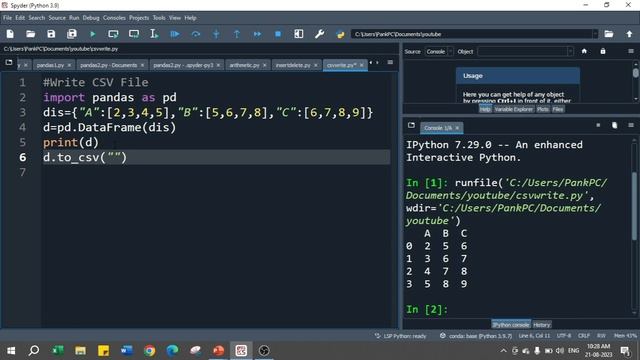The width and height of the screenshot is (640, 360).
Task: Change to parent directory arrow
Action: coord(629,34)
